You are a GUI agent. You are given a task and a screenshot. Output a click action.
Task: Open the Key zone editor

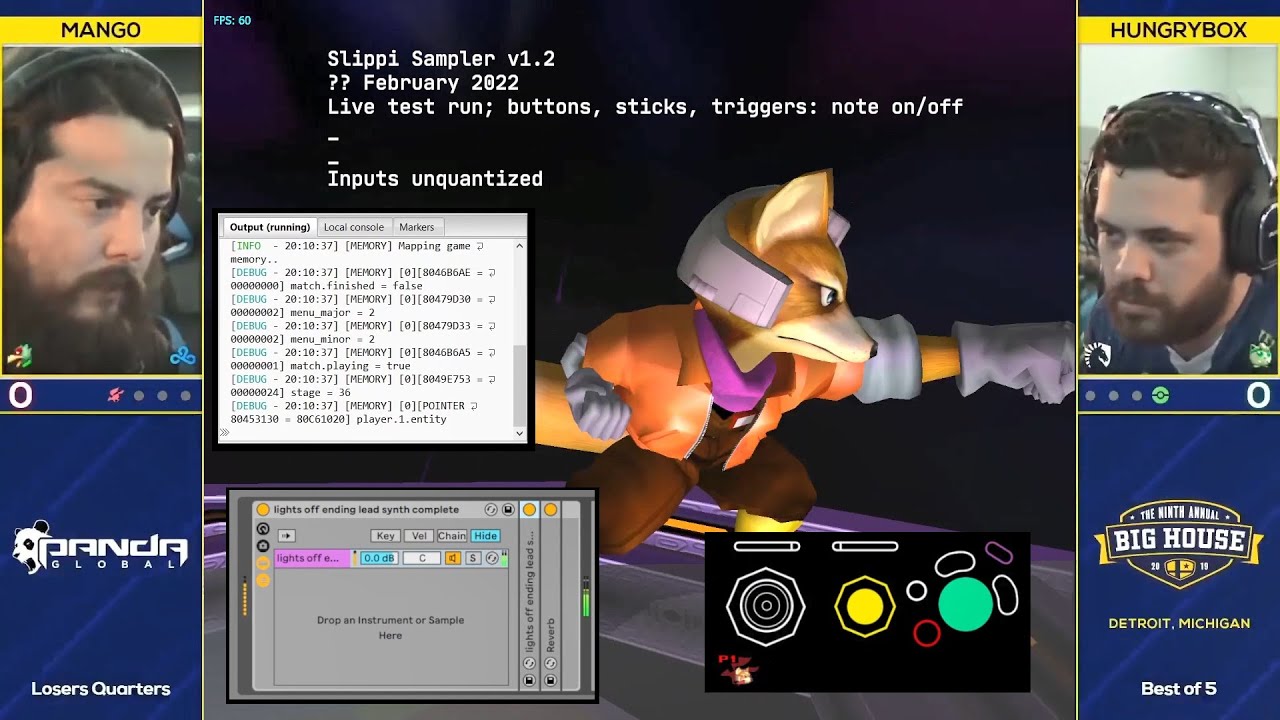click(386, 536)
